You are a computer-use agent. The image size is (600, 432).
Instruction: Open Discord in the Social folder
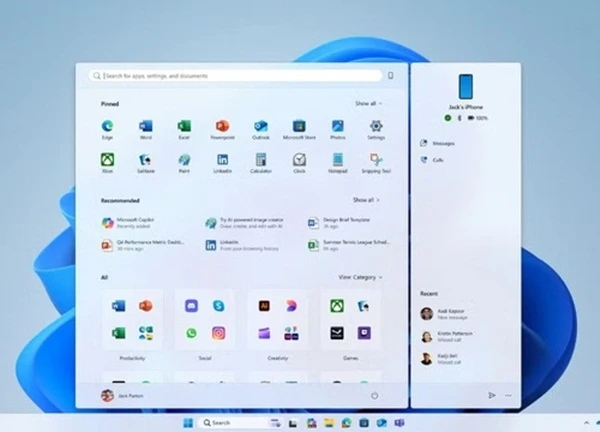[x=191, y=306]
